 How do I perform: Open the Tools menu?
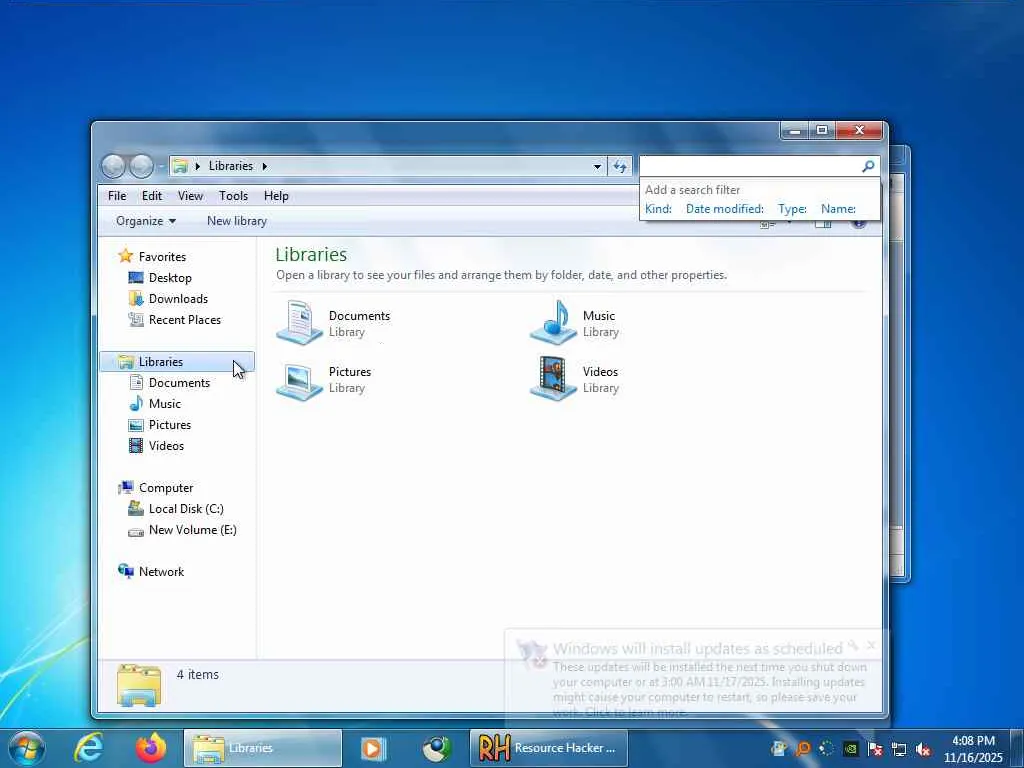click(x=233, y=196)
